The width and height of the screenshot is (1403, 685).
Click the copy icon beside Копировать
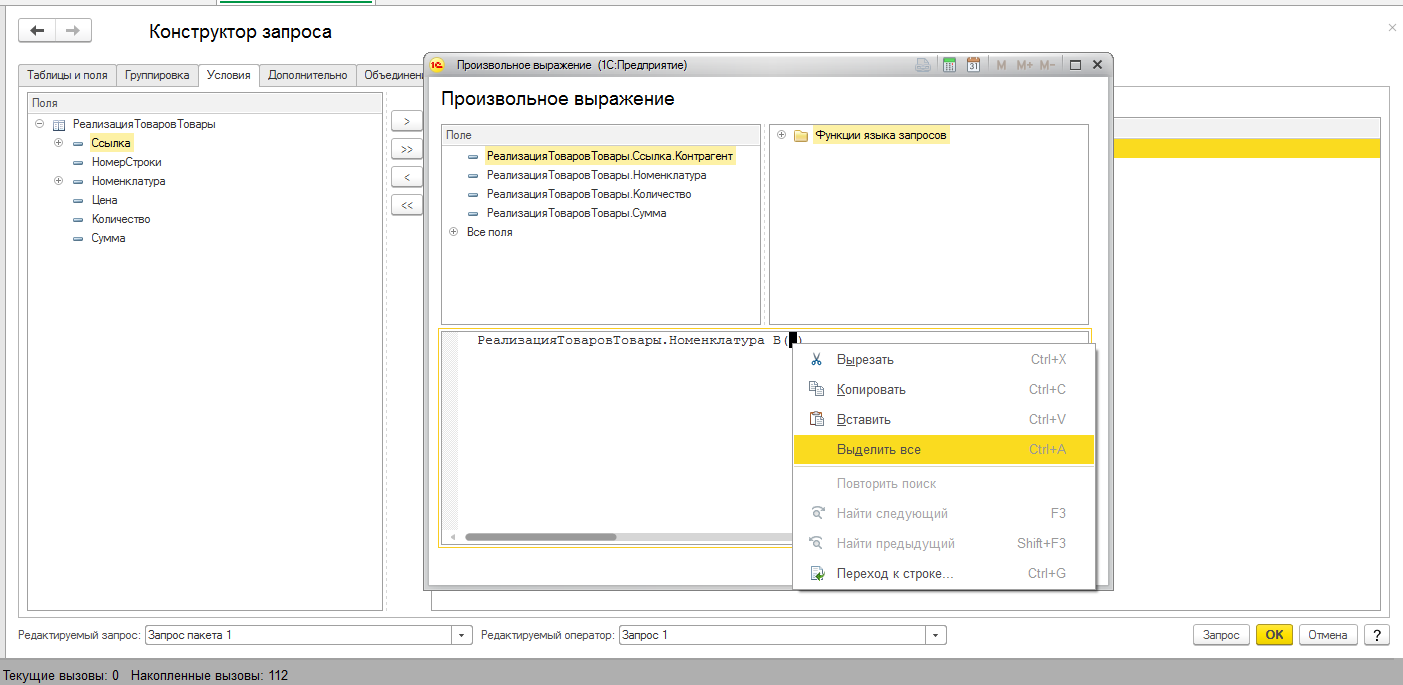coord(816,390)
